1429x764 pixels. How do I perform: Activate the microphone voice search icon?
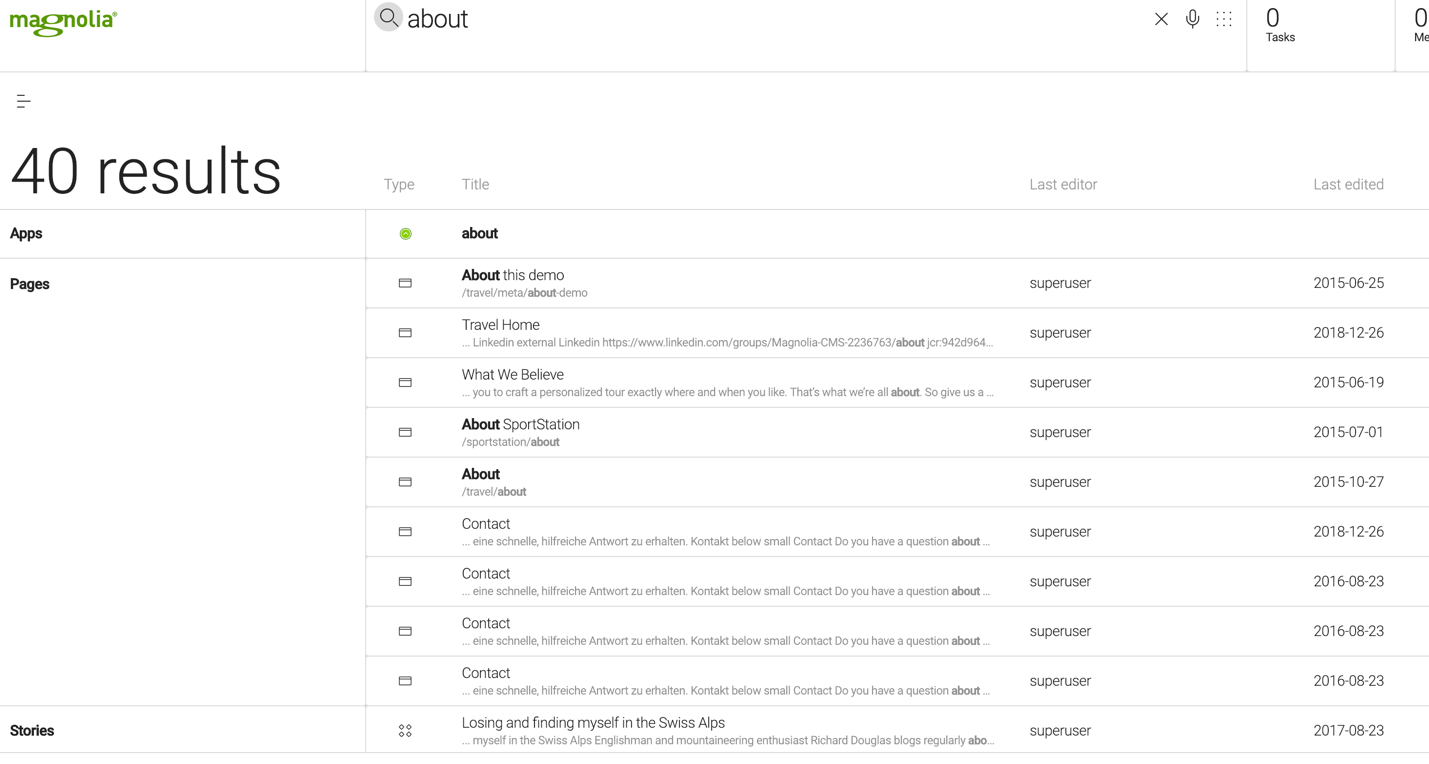click(x=1192, y=19)
